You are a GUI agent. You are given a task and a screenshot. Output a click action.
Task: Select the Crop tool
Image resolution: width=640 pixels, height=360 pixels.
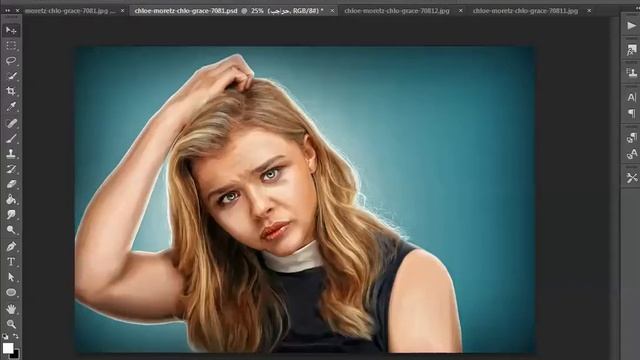tap(11, 91)
